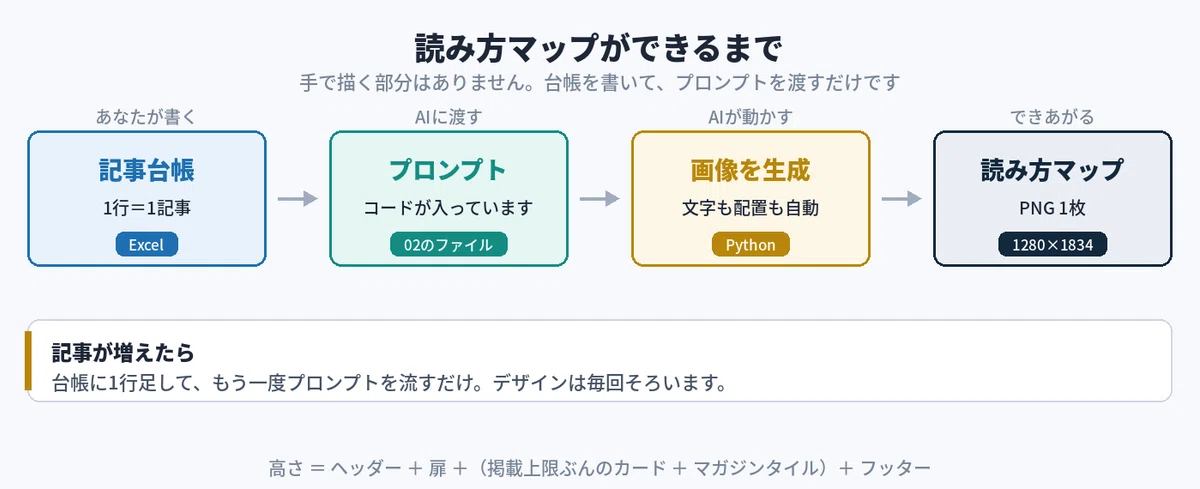Click the 高さ formula footer text
The width and height of the screenshot is (1200, 489).
coord(600,468)
